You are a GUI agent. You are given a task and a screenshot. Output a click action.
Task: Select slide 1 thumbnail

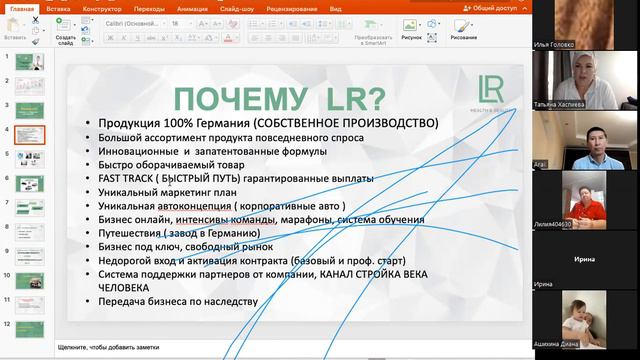(30, 62)
